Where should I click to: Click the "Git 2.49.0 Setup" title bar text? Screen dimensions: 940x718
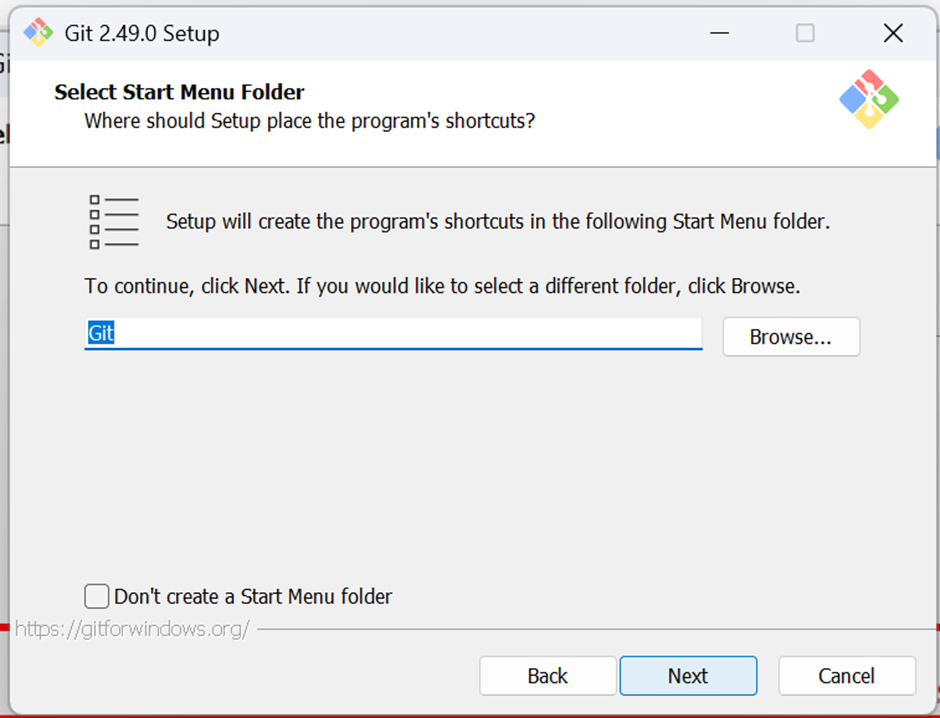[x=142, y=34]
